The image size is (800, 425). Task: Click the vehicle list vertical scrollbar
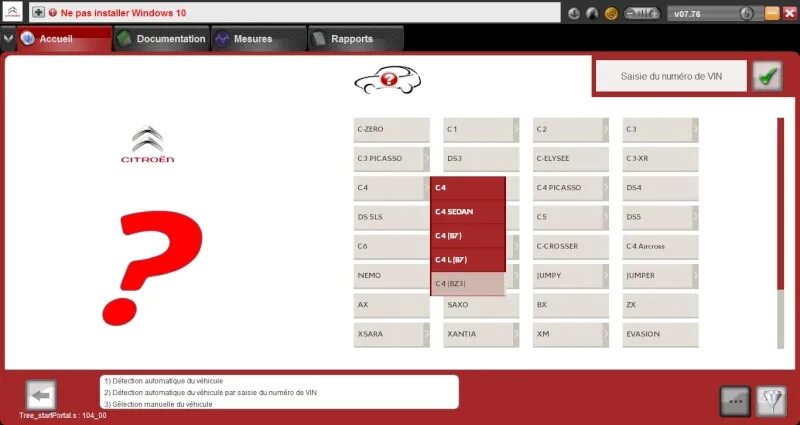click(x=780, y=233)
